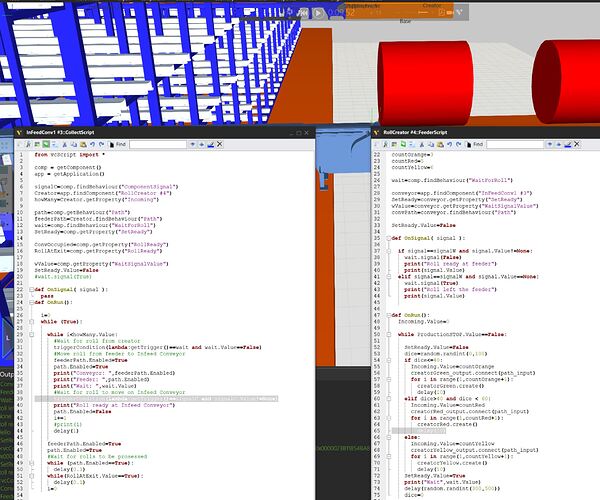The width and height of the screenshot is (600, 500).
Task: Click Find field in FeederScript editor
Action: coord(515,144)
